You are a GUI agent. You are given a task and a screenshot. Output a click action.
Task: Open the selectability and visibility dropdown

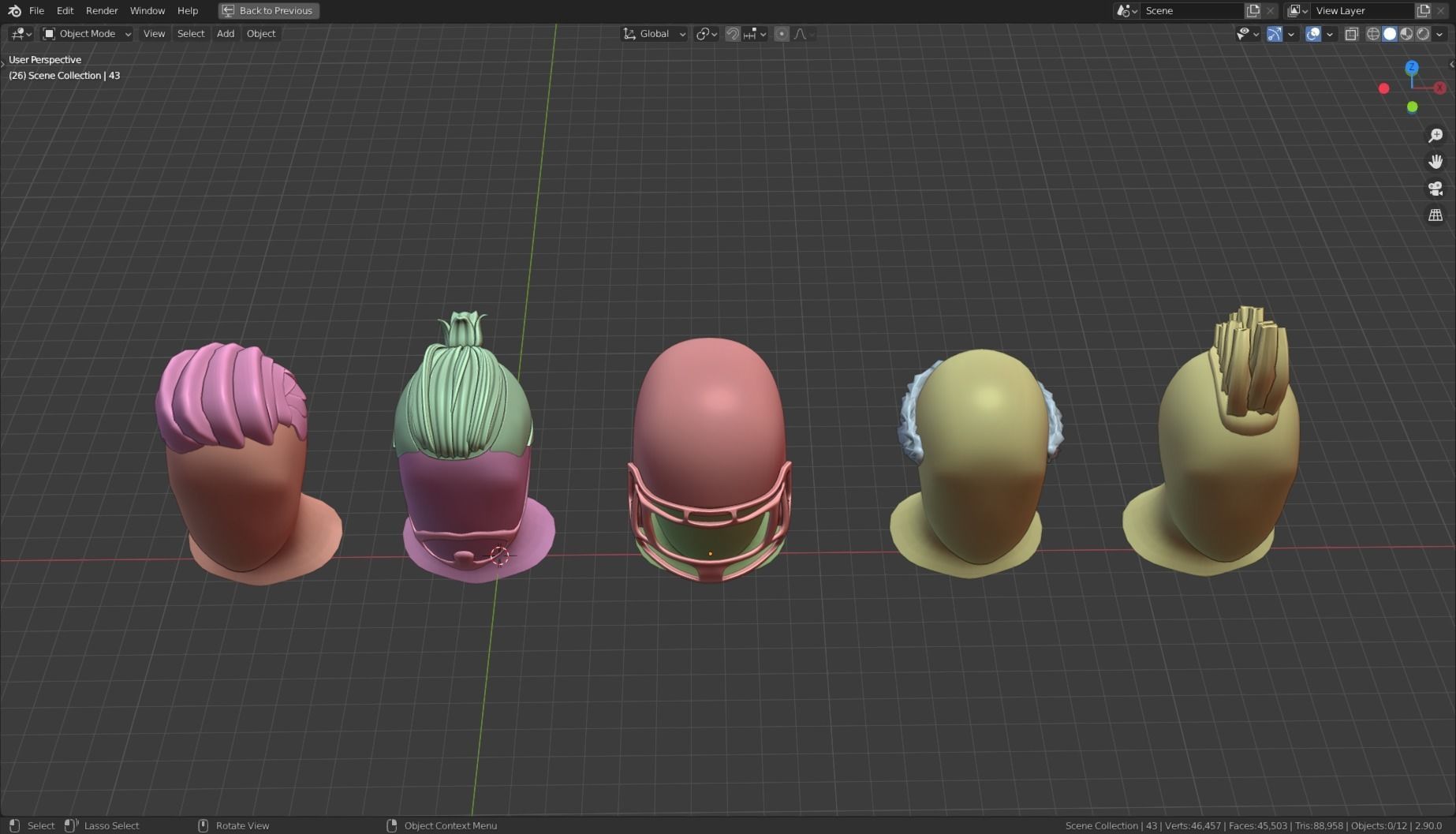[x=1248, y=34]
